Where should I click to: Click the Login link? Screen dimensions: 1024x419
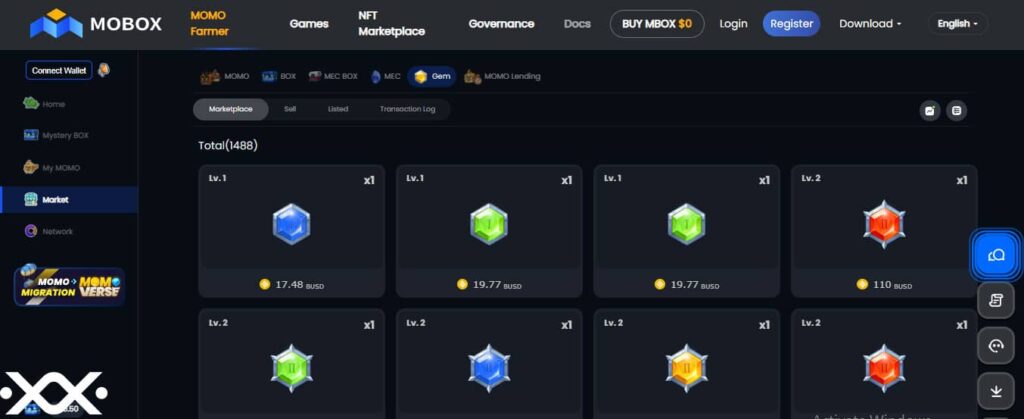733,24
